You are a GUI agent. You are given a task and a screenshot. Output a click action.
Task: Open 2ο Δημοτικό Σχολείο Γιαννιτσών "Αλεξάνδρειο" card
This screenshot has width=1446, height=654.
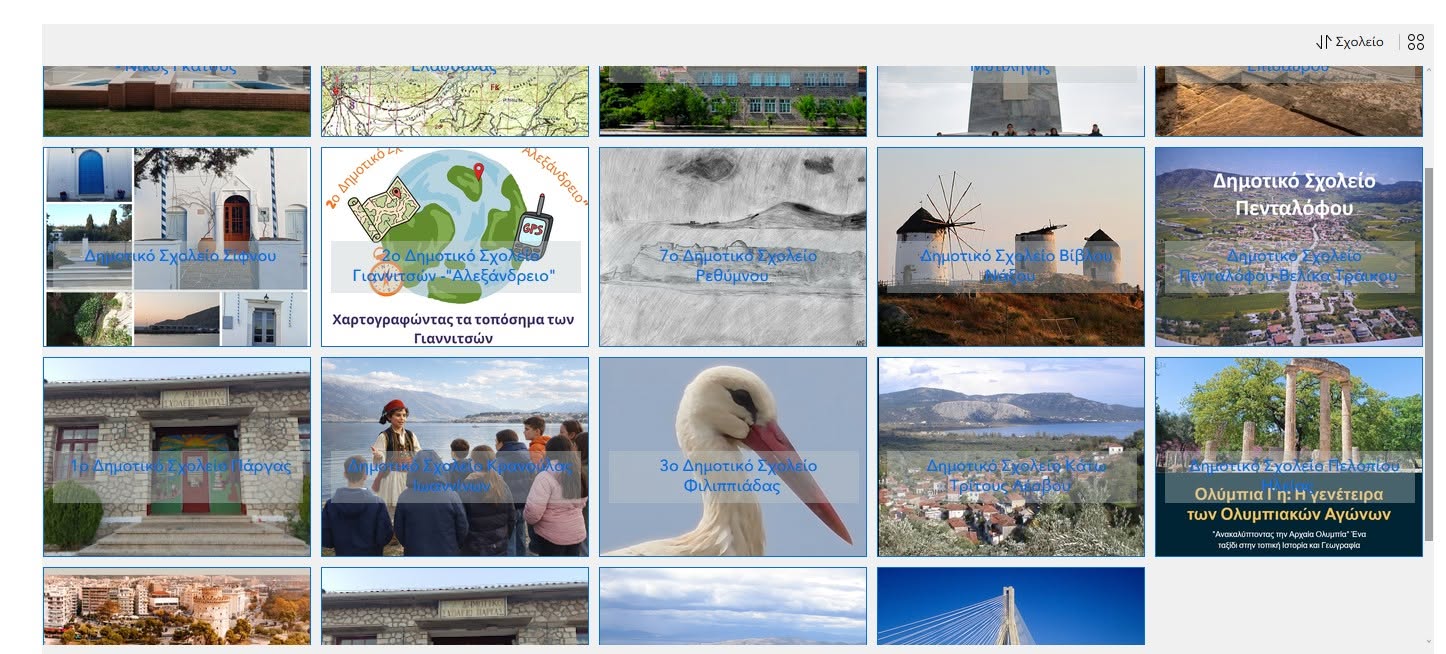tap(455, 247)
